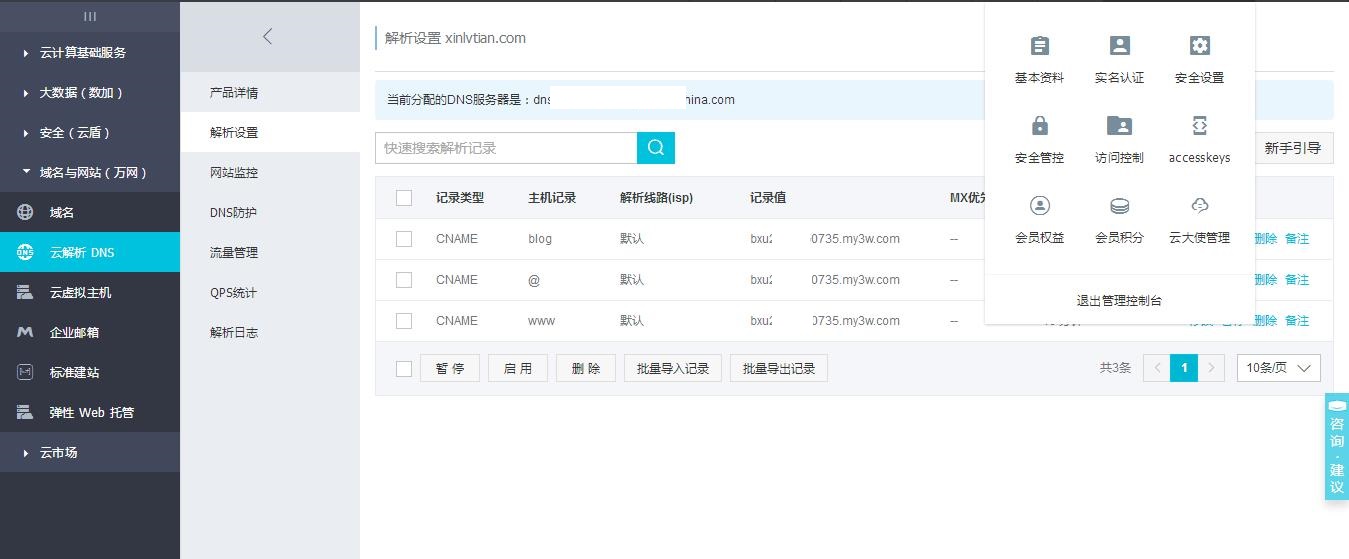Image resolution: width=1349 pixels, height=559 pixels.
Task: Click 退出管理控制台 to log out
Action: pos(1119,300)
